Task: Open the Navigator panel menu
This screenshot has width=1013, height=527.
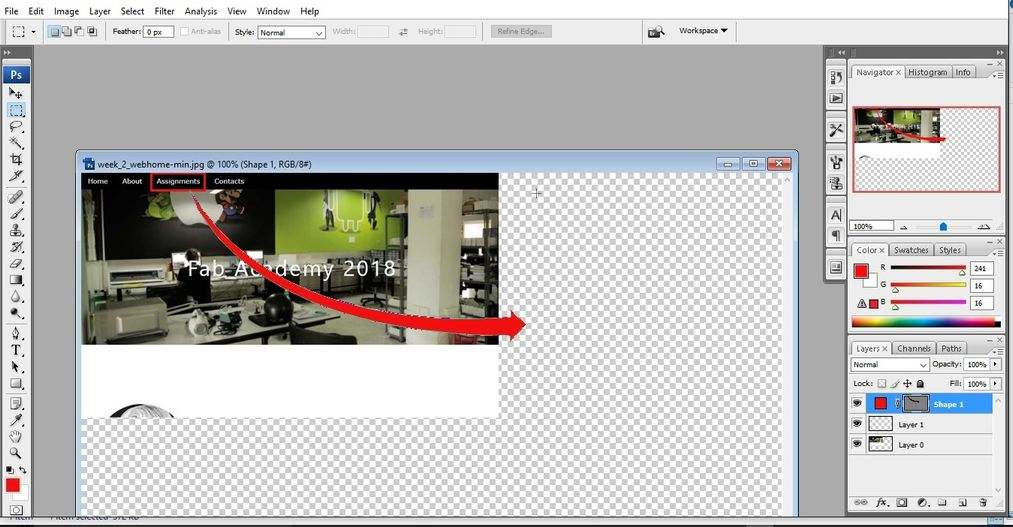Action: click(x=999, y=76)
